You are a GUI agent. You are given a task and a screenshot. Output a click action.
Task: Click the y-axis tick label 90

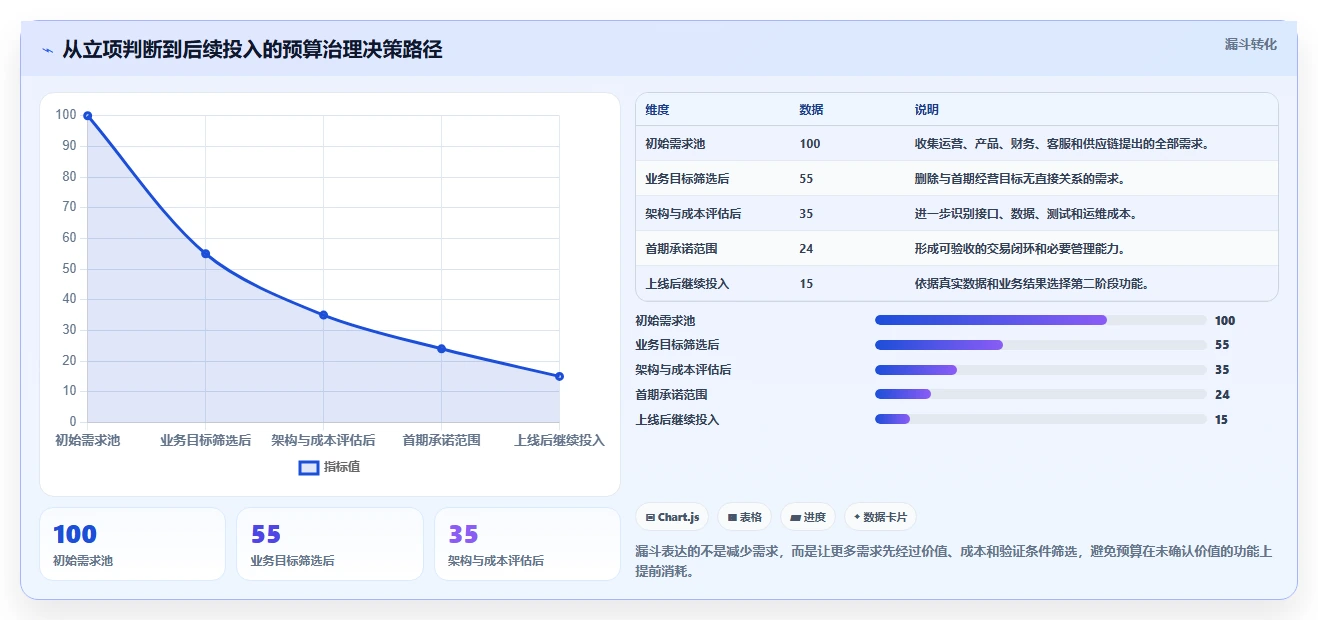coord(69,146)
